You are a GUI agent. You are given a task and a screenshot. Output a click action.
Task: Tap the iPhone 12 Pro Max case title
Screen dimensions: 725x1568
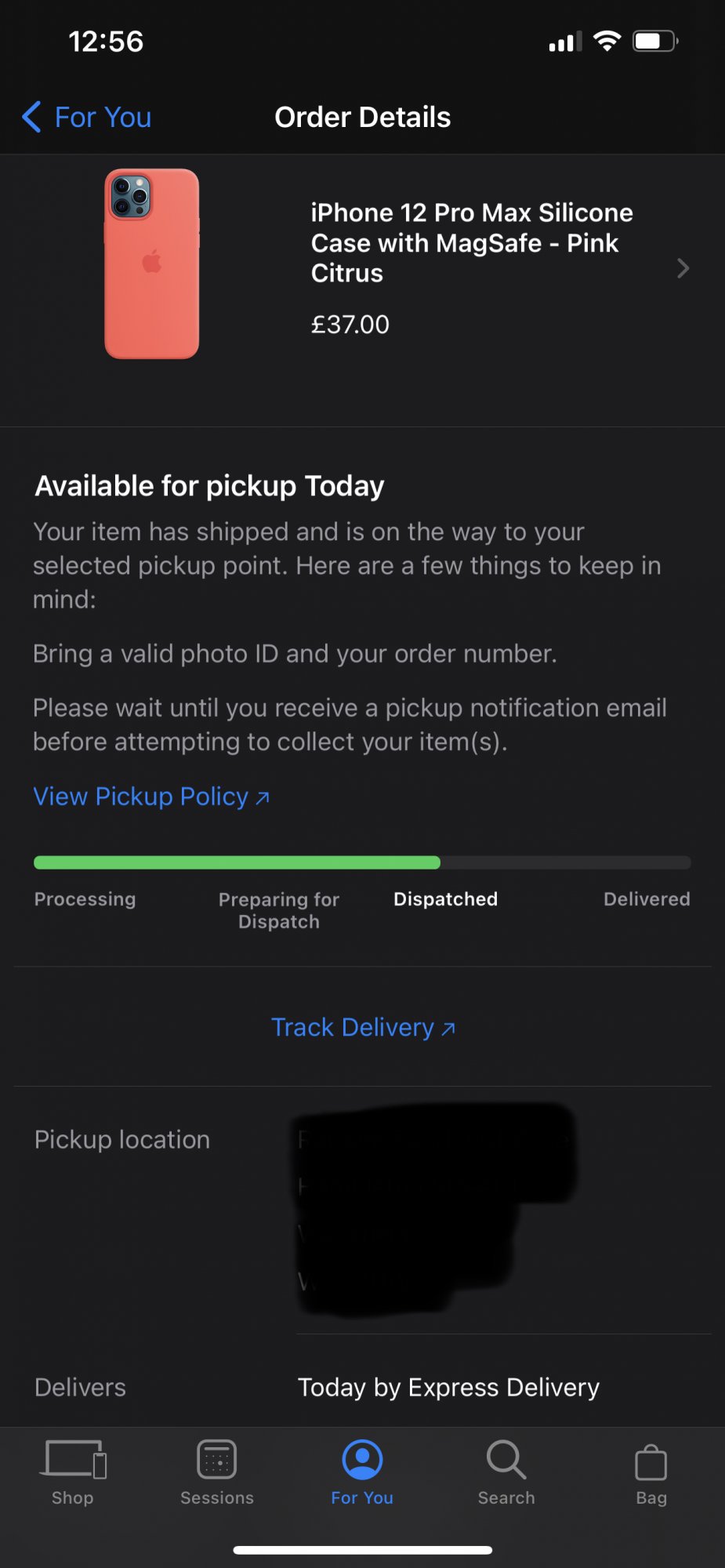(x=472, y=243)
